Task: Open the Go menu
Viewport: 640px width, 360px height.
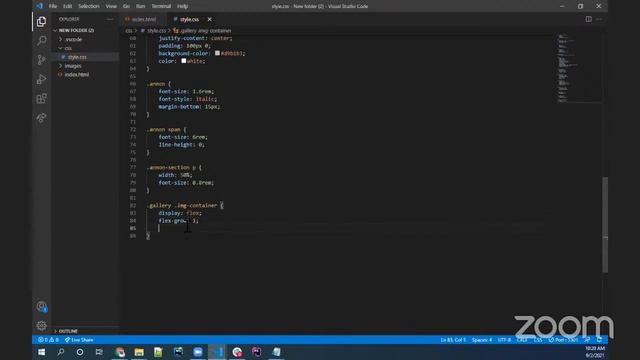Action: pos(126,6)
